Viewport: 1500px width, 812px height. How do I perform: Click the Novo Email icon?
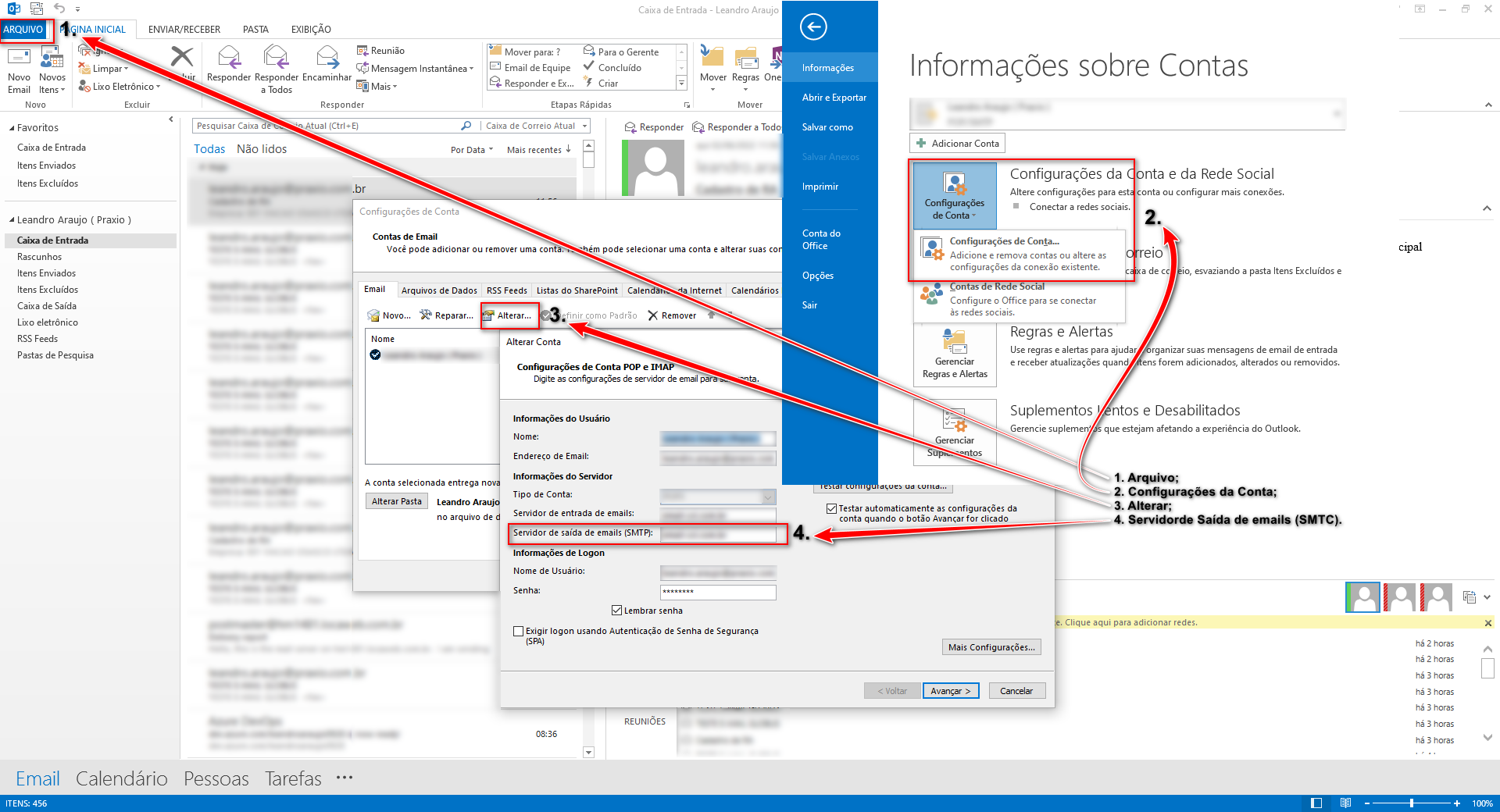pos(19,58)
